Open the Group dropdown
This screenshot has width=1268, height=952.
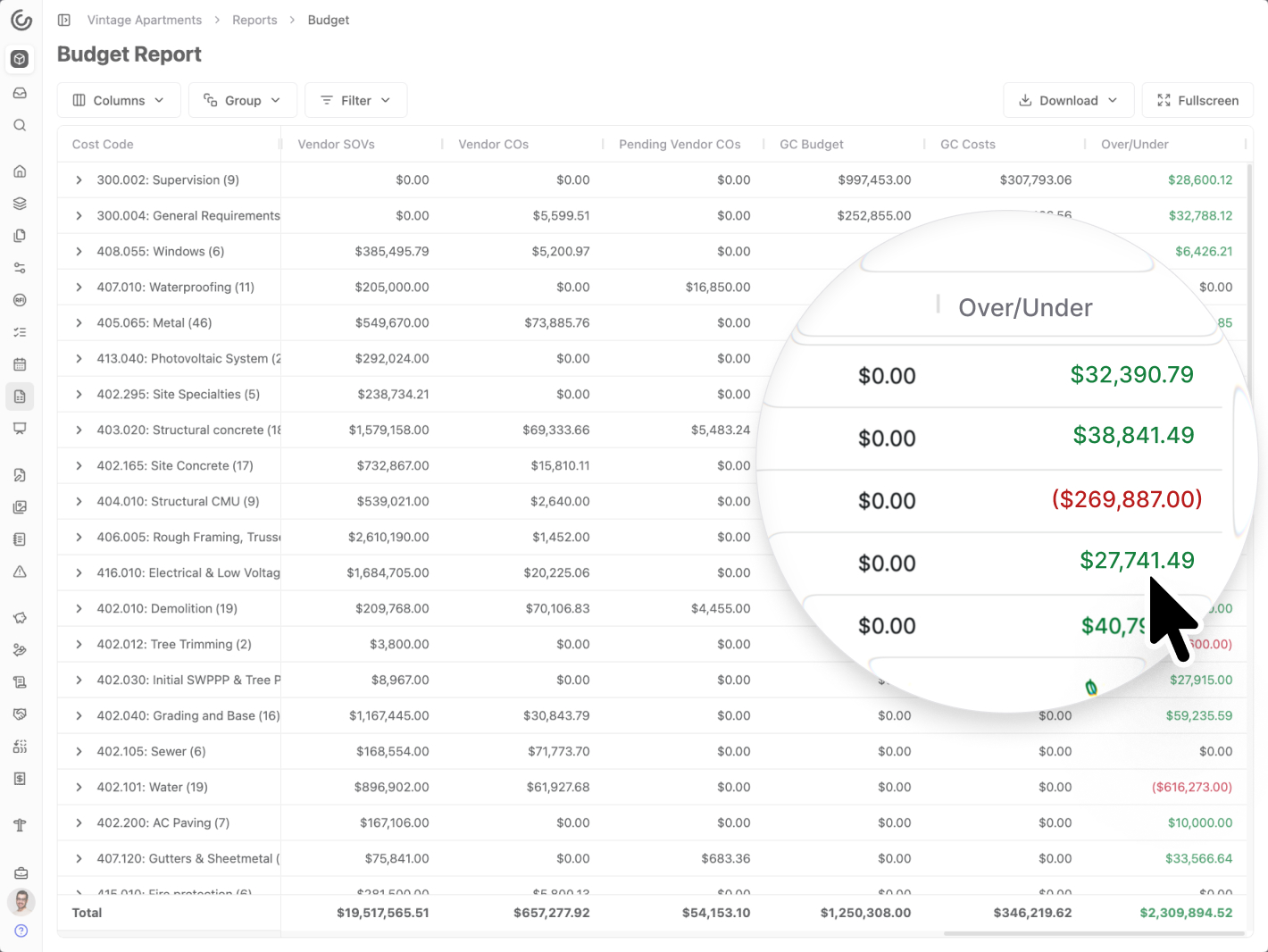[x=243, y=100]
